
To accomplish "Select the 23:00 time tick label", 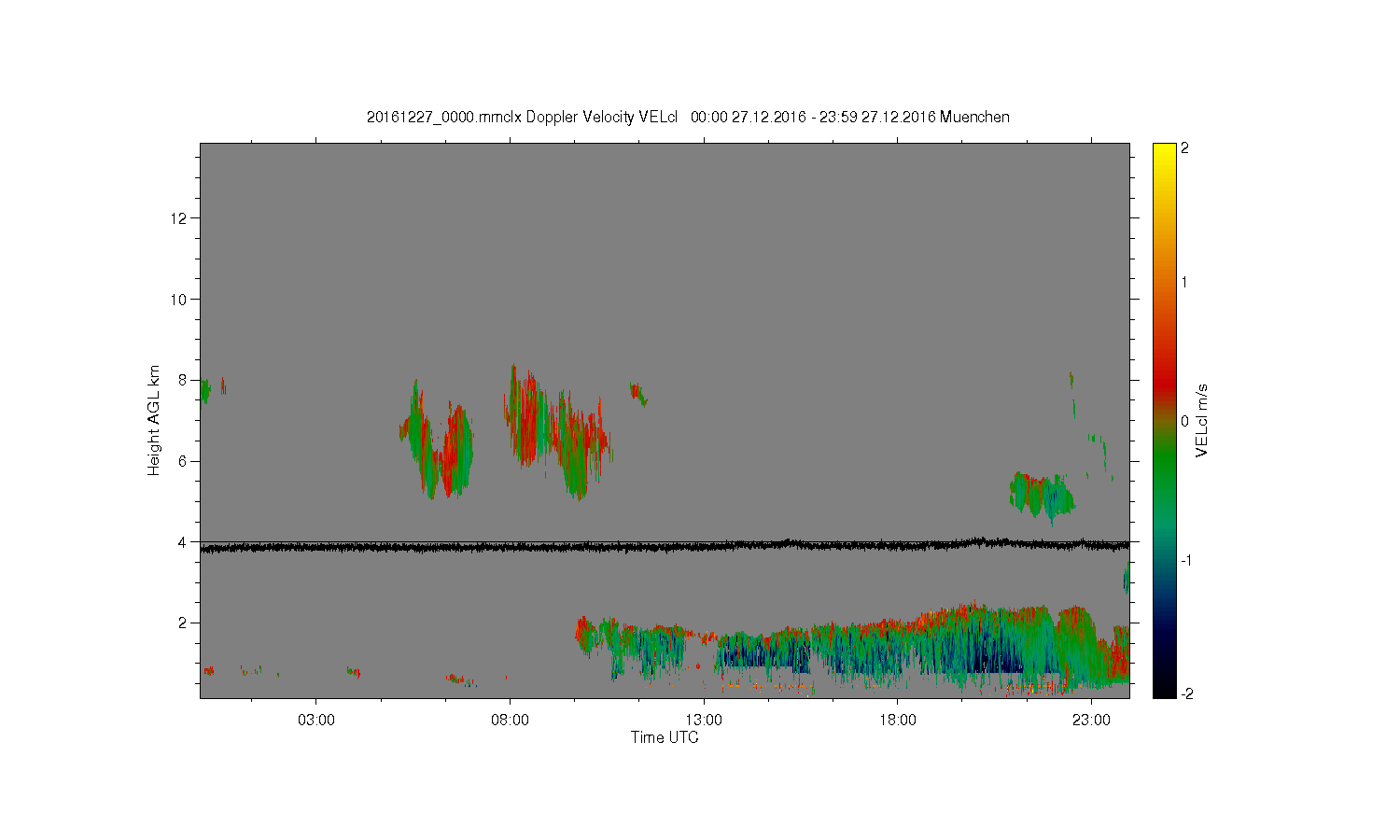I will pos(1092,721).
